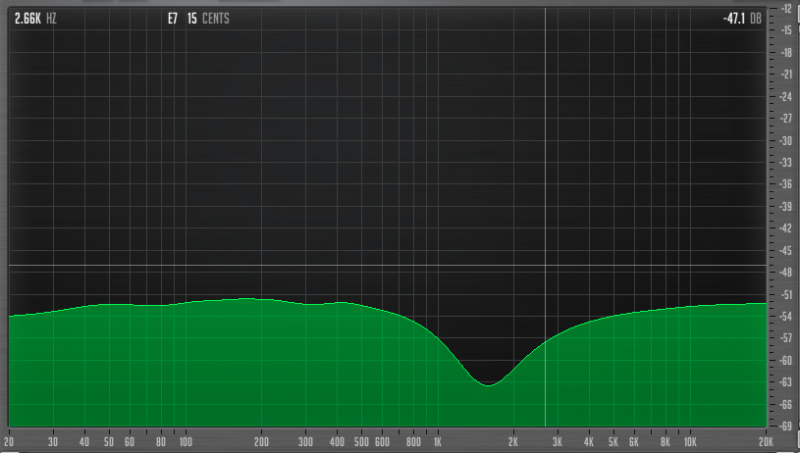Click the crosshair intersection on the graph
The image size is (800, 453).
(x=545, y=266)
